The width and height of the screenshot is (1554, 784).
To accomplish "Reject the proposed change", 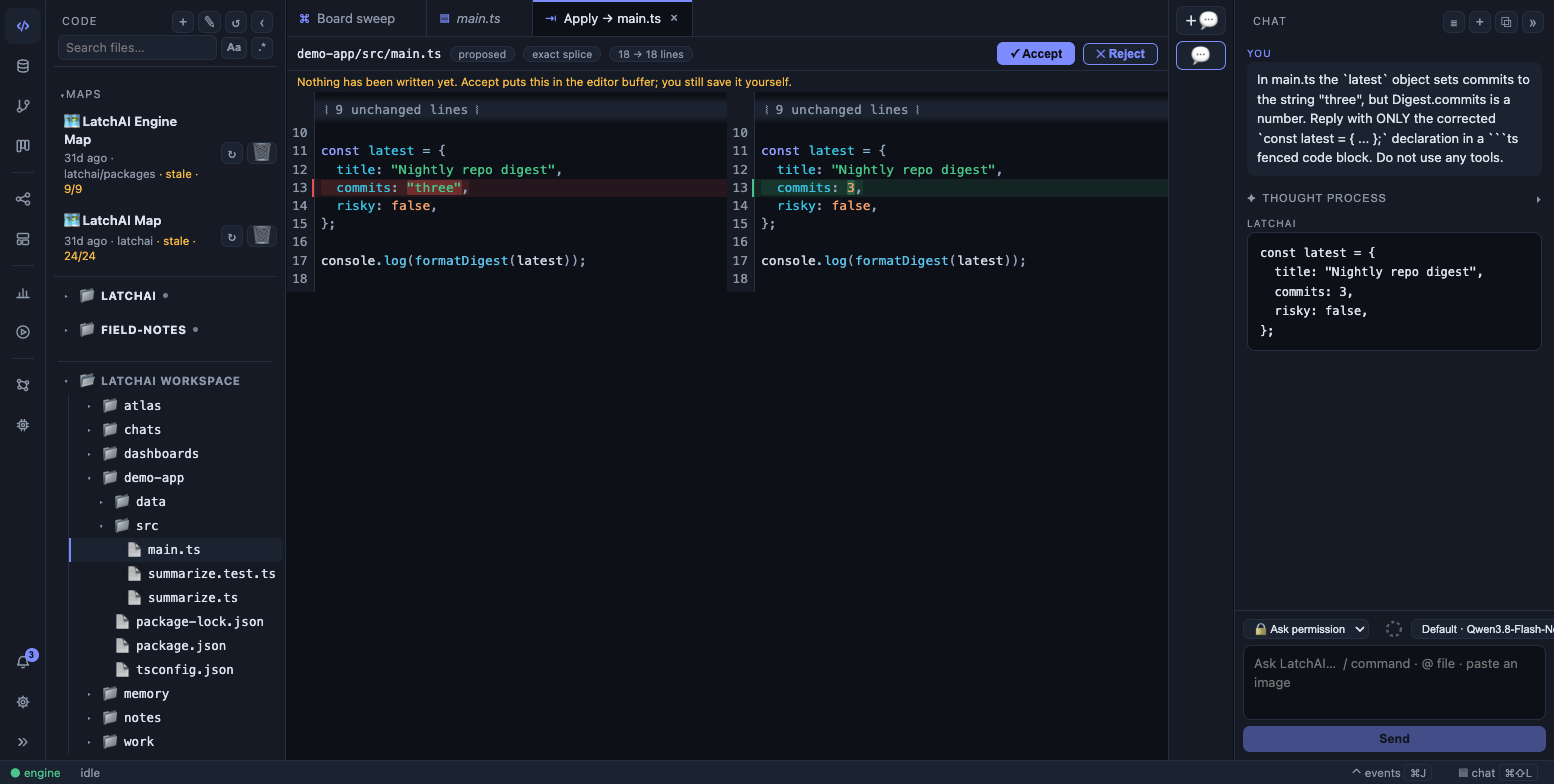I will (x=1120, y=54).
